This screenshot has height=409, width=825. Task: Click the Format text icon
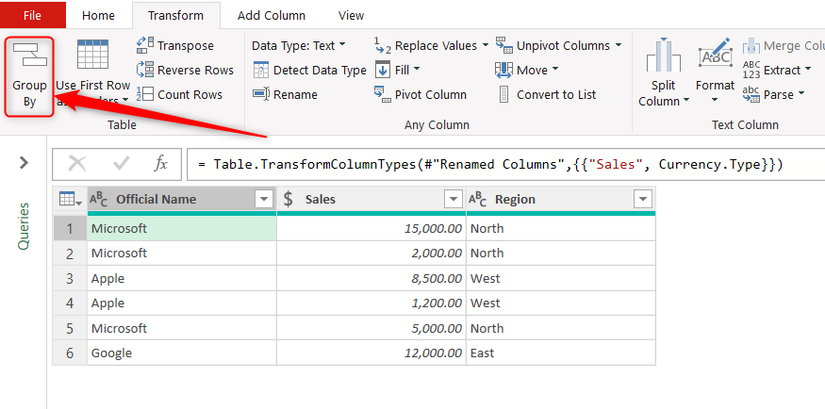pos(715,55)
